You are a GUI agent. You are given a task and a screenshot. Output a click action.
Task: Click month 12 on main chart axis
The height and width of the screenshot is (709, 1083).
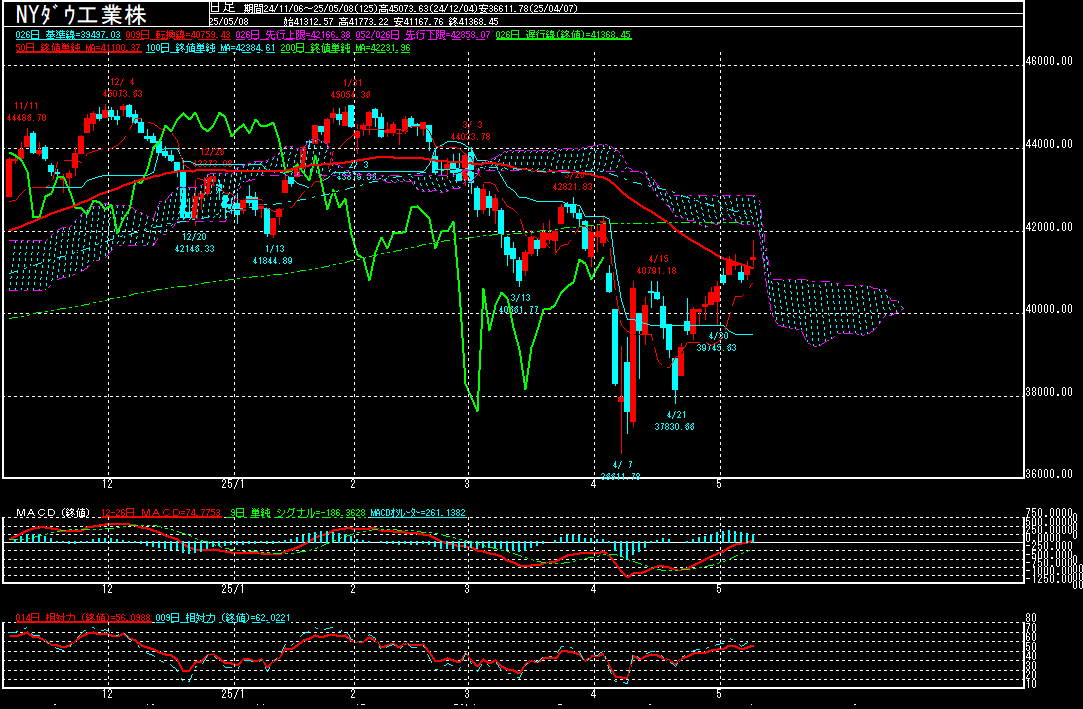tap(107, 484)
